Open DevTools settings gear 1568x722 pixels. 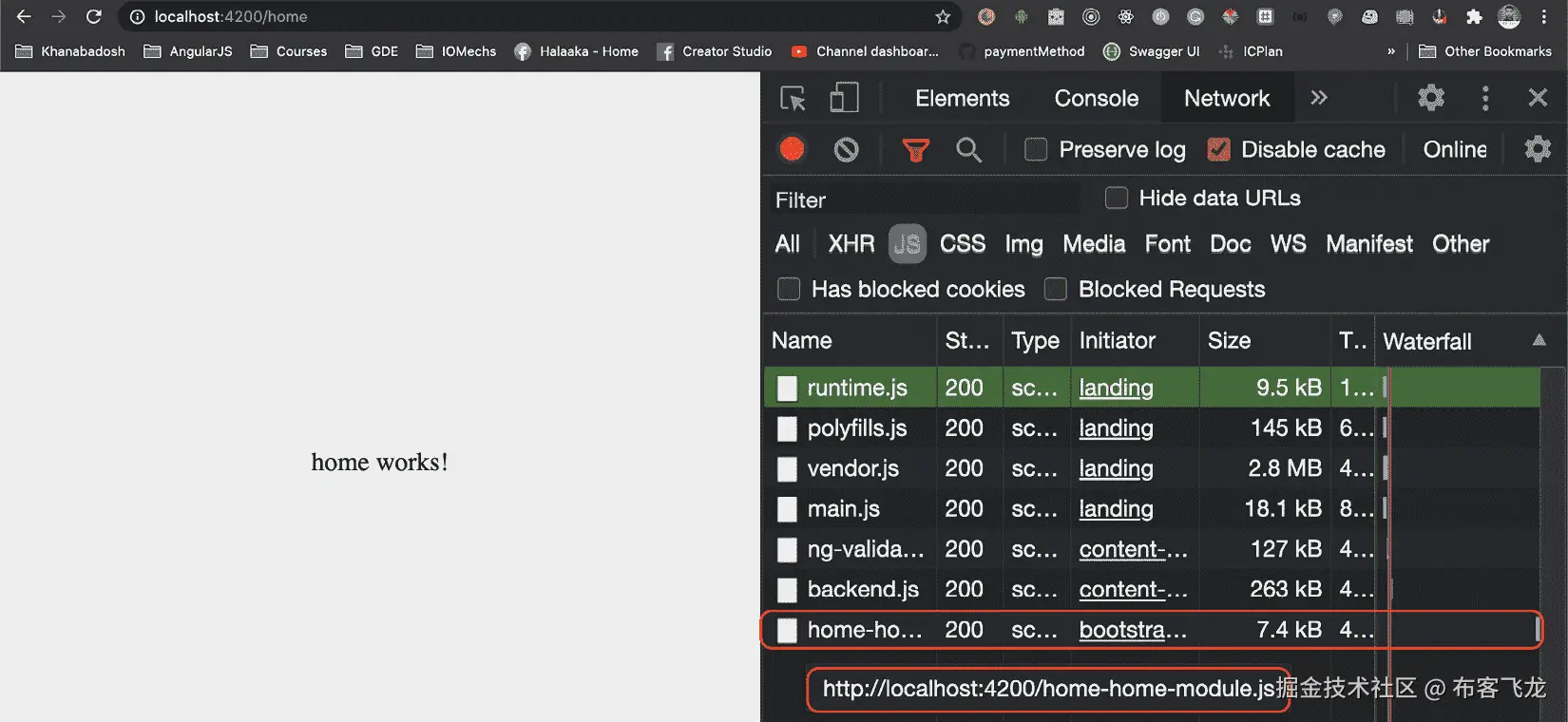[x=1431, y=98]
